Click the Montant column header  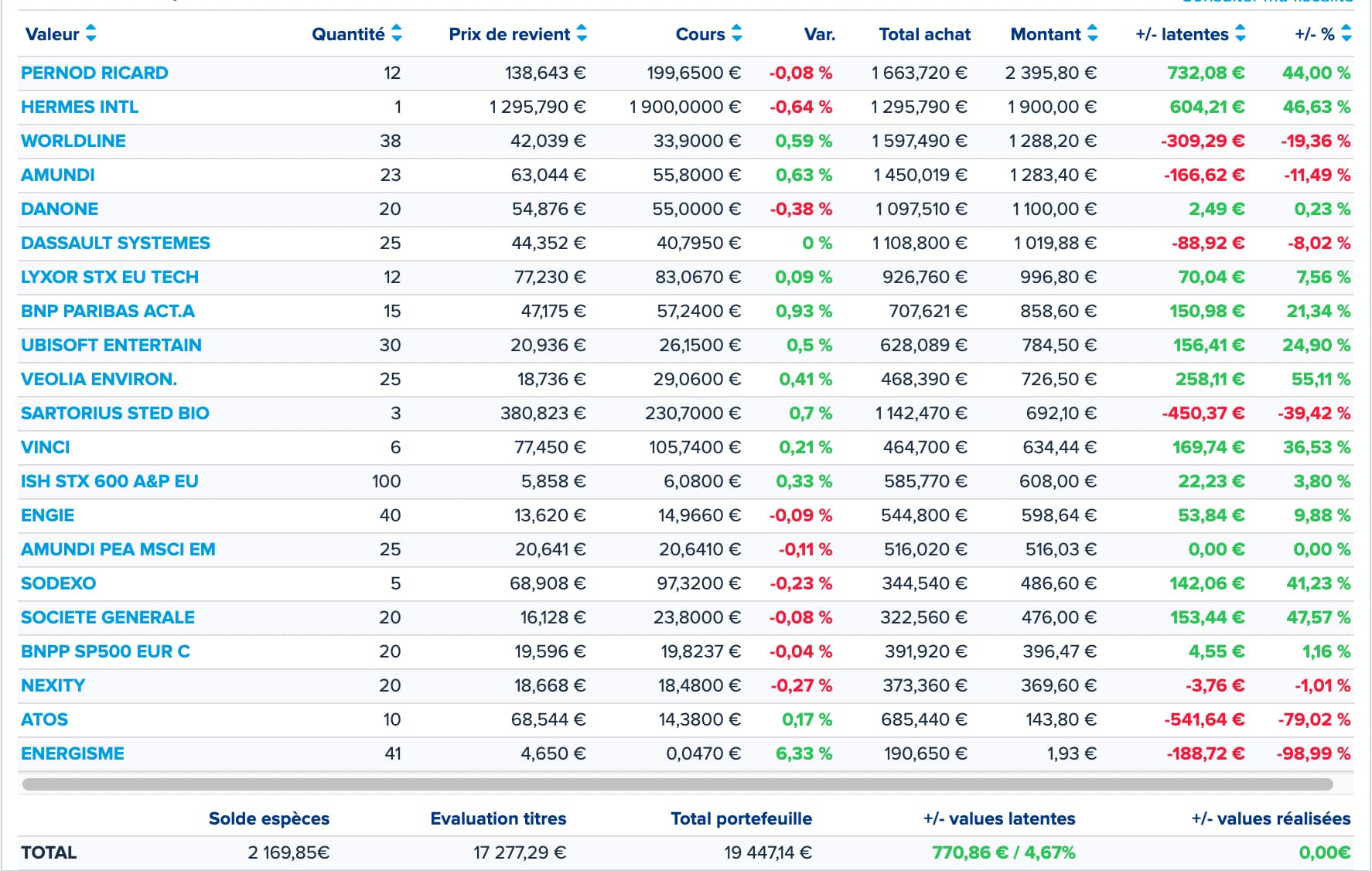point(1046,34)
